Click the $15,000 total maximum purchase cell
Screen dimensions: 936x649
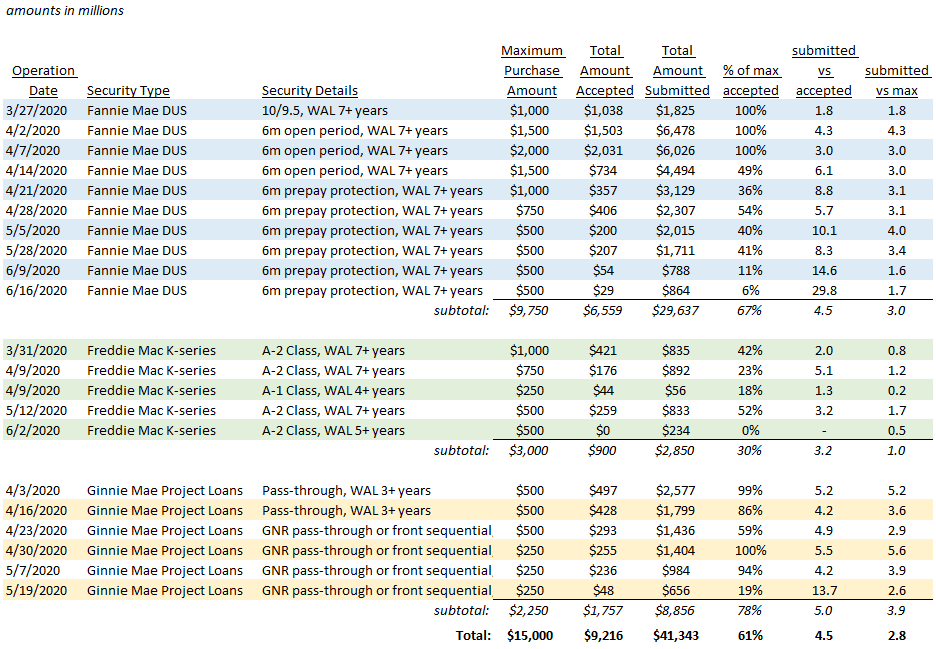tap(536, 635)
